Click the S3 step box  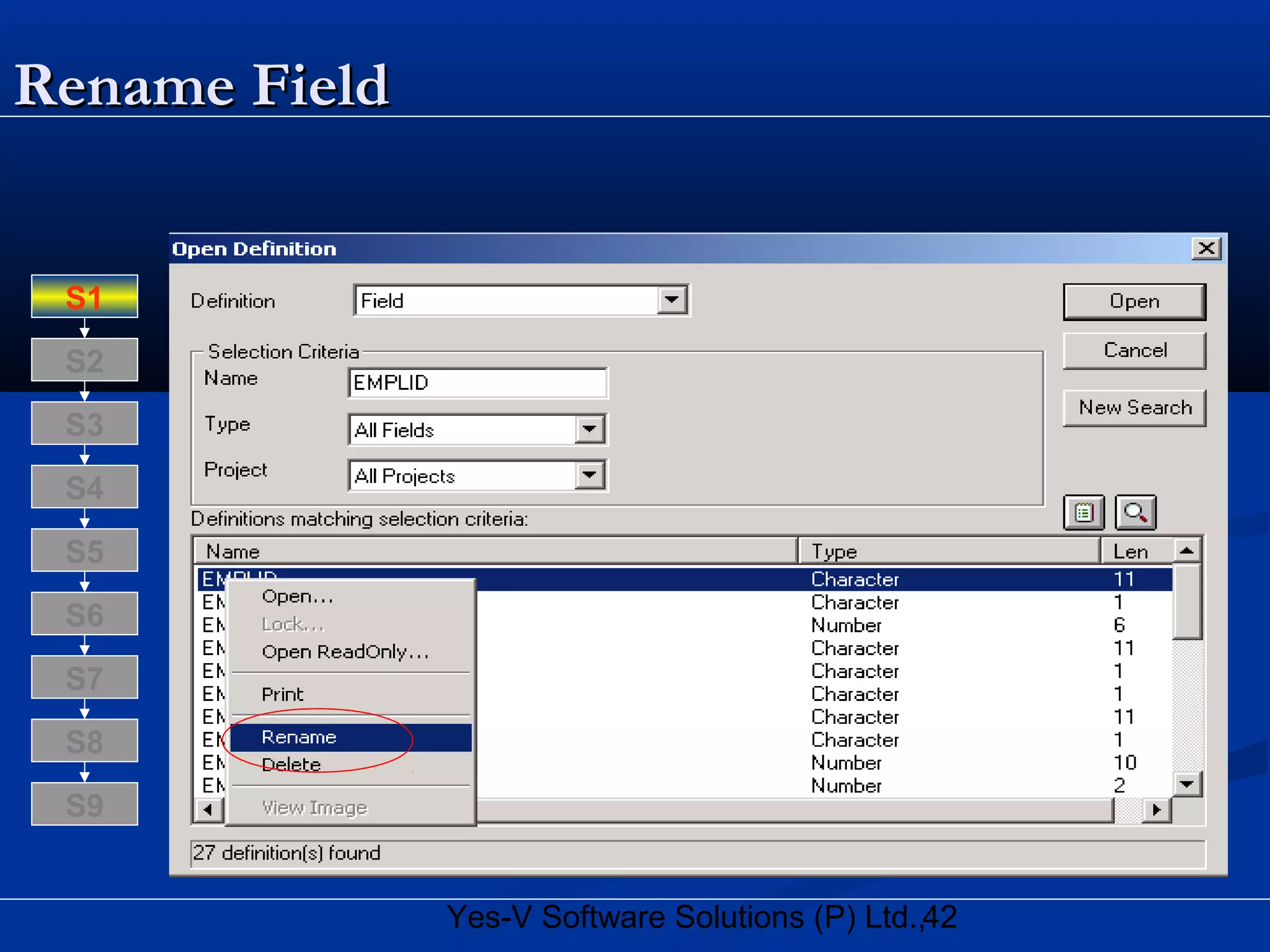coord(84,423)
